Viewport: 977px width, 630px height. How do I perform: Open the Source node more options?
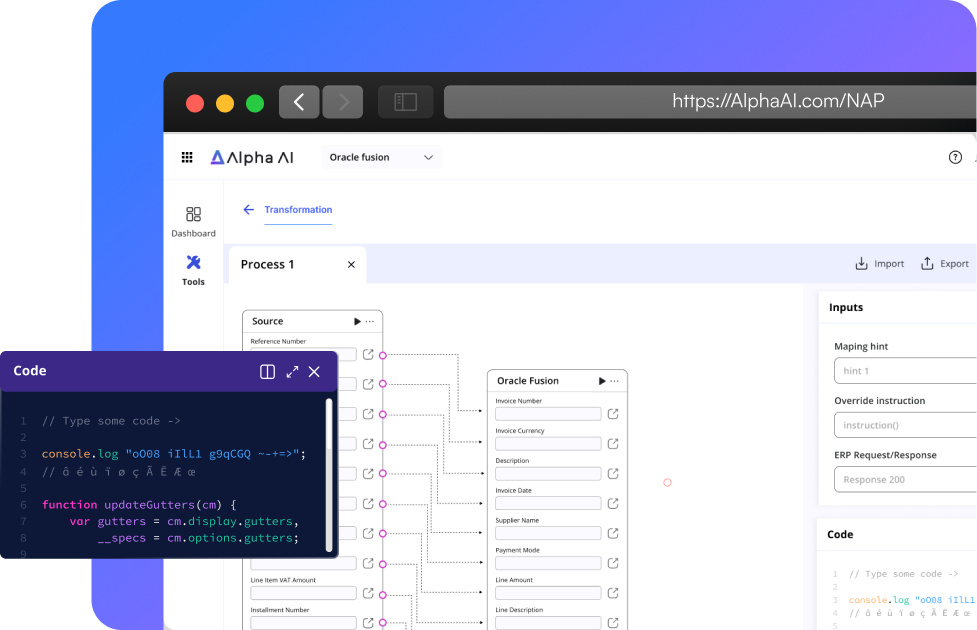pos(370,322)
